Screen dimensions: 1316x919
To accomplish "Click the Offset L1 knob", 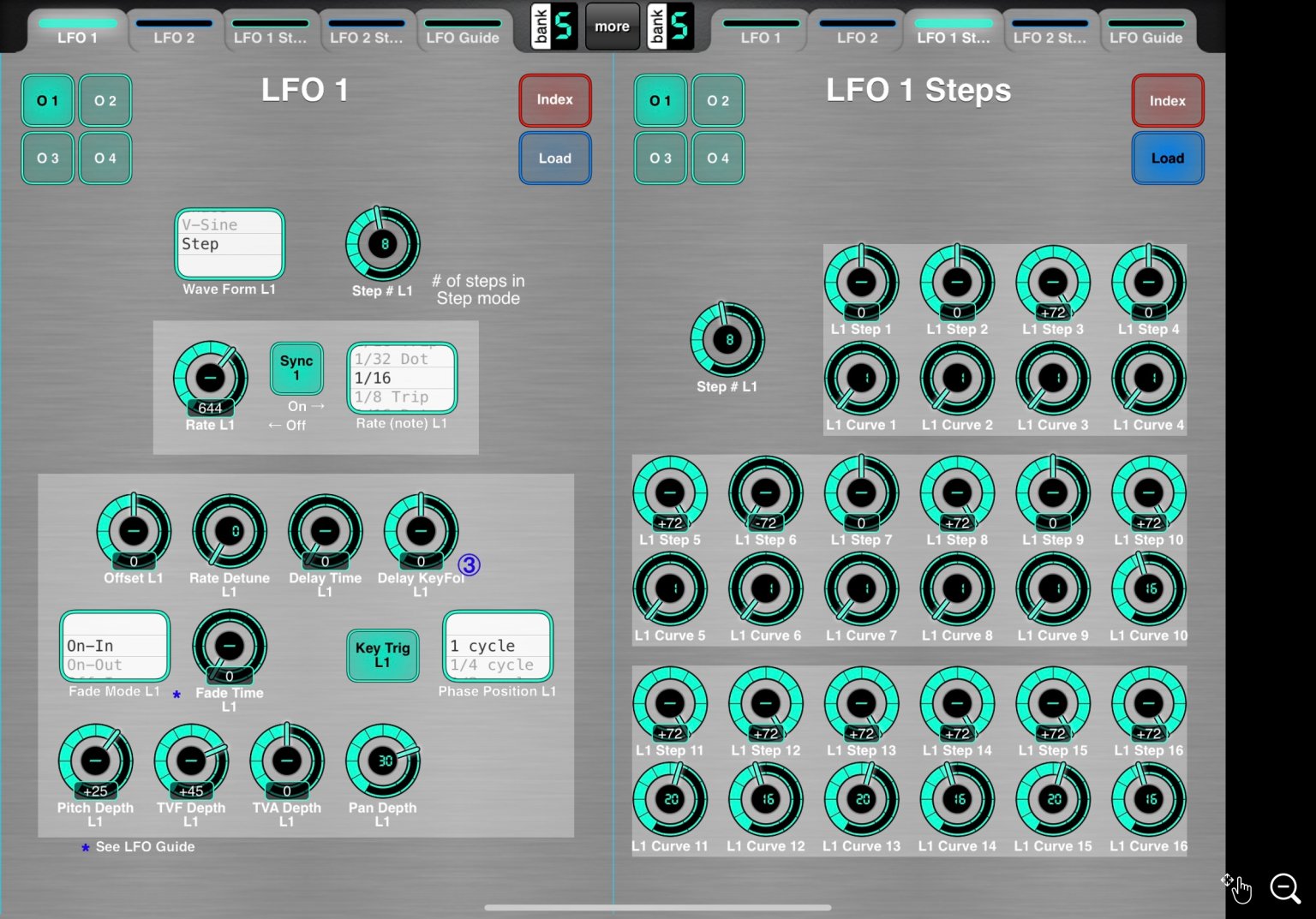I will click(x=134, y=531).
